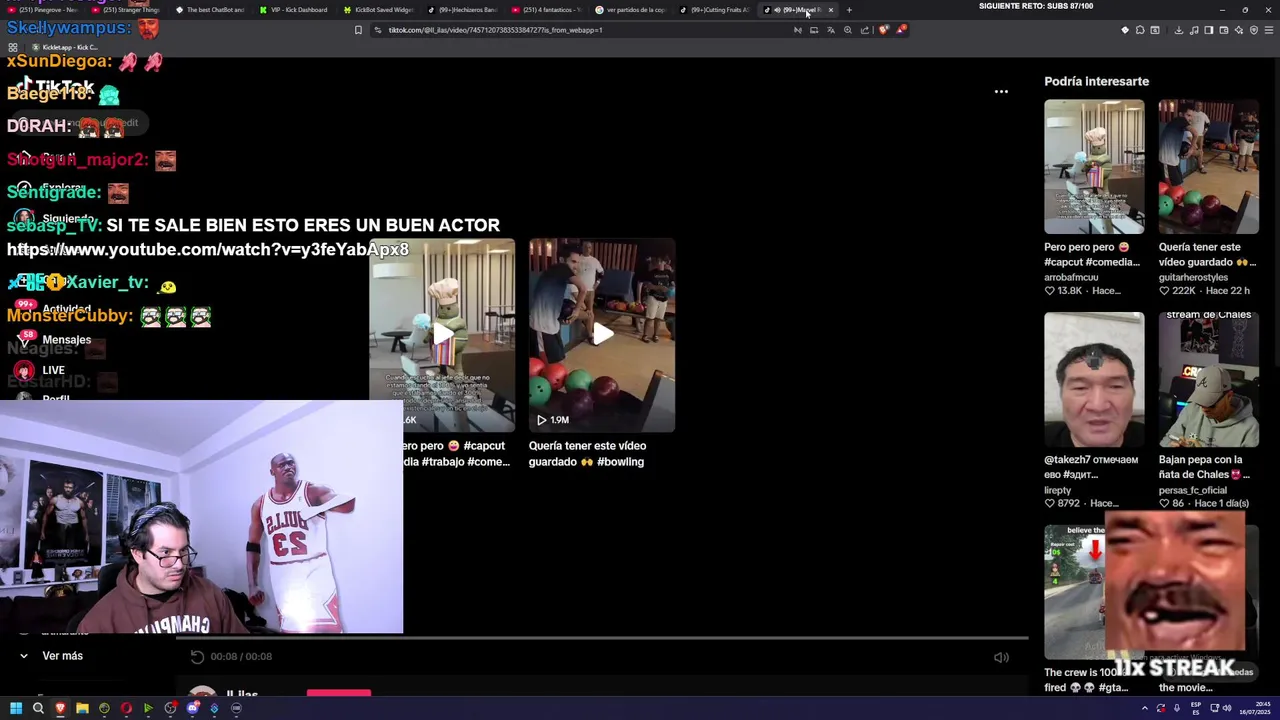Click the microphone icon in system tray
This screenshot has width=1280, height=720.
(1177, 708)
